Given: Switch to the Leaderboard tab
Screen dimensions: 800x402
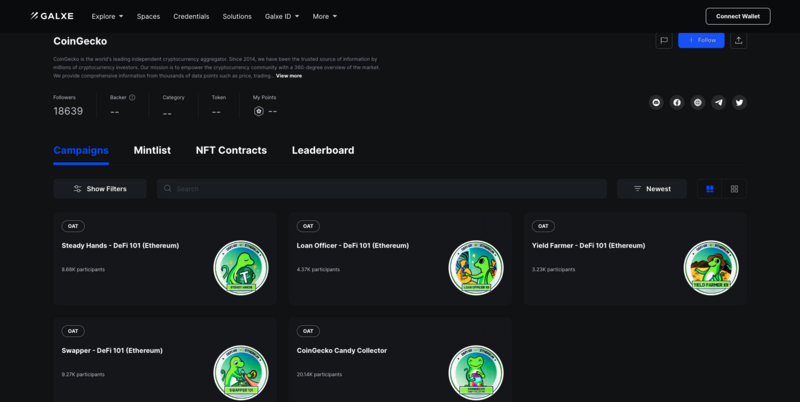Looking at the screenshot, I should (323, 150).
